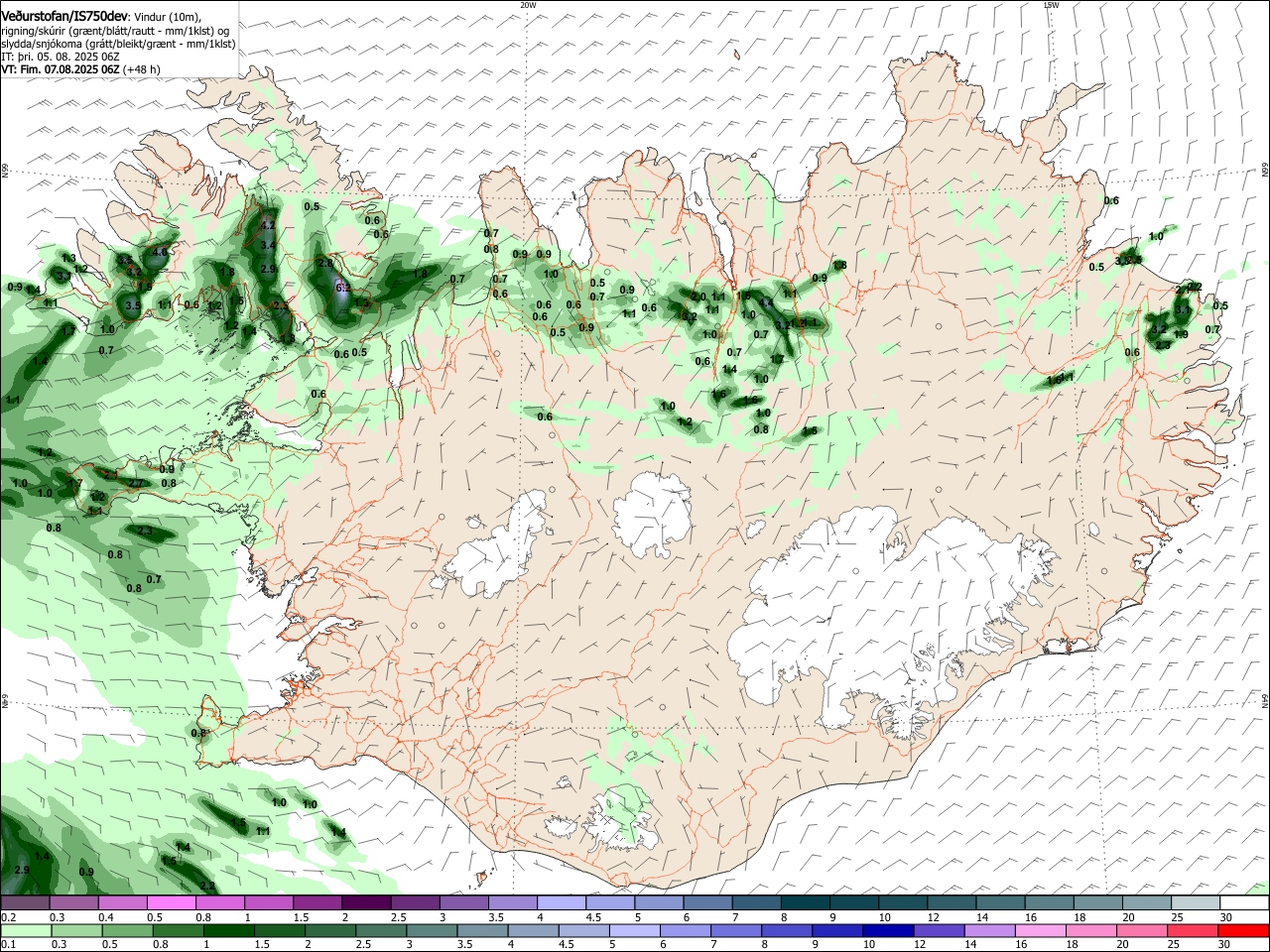Click the 2.8 precipitation value on the map
Screen dimensions: 1270x952
[x=325, y=263]
